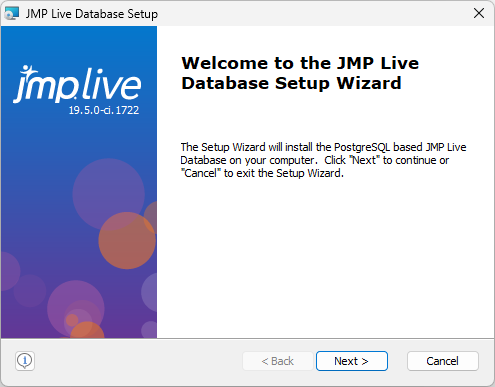The image size is (495, 387).
Task: Click the Welcome to the JMP Live heading
Action: (x=300, y=73)
